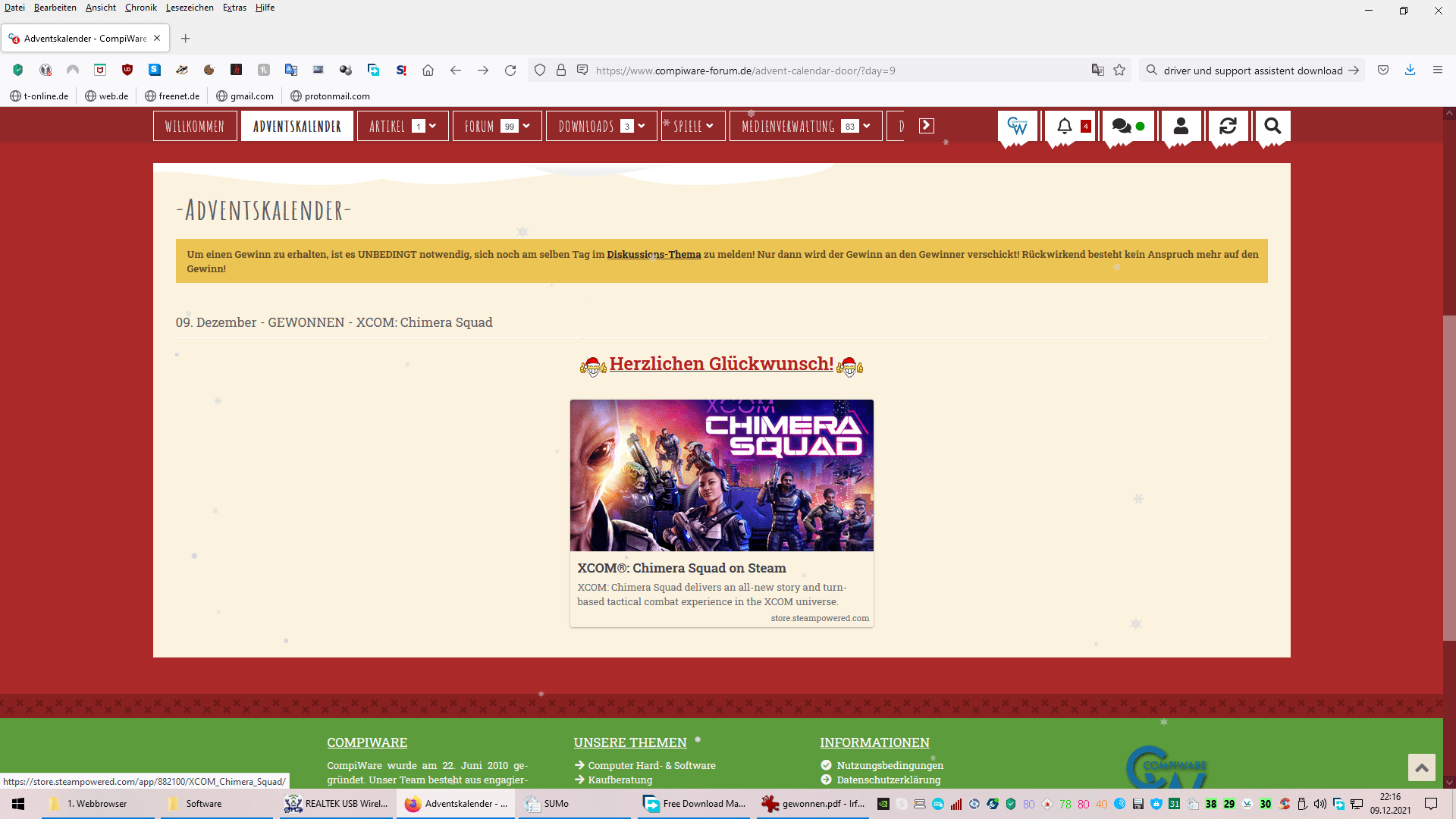The width and height of the screenshot is (1456, 819).
Task: Switch to gewonnen.pdf IrfanView taskbar item
Action: [x=812, y=803]
